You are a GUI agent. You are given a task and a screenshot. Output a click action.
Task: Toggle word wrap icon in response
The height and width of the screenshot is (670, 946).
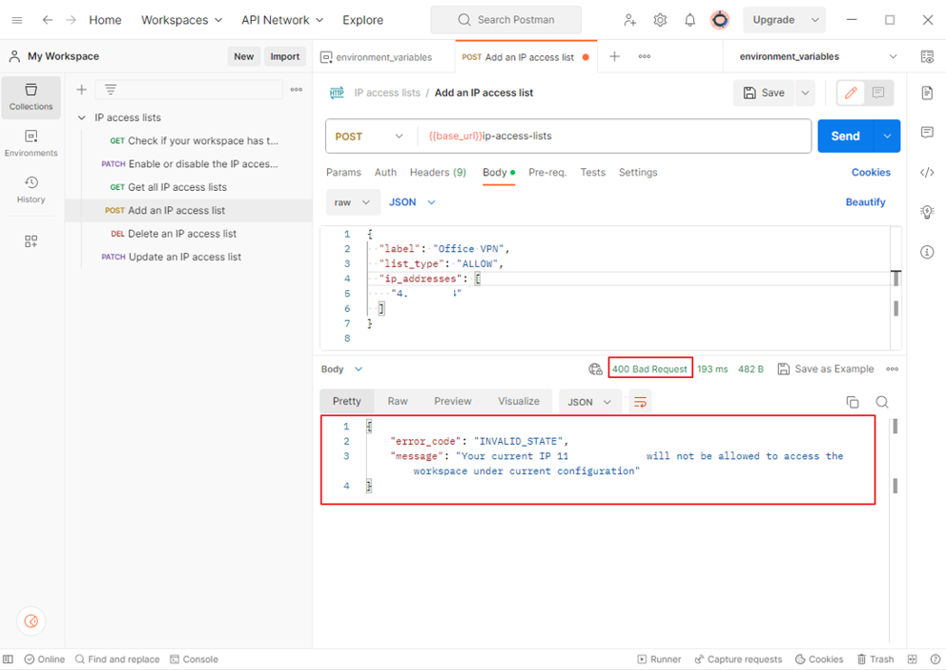click(641, 402)
